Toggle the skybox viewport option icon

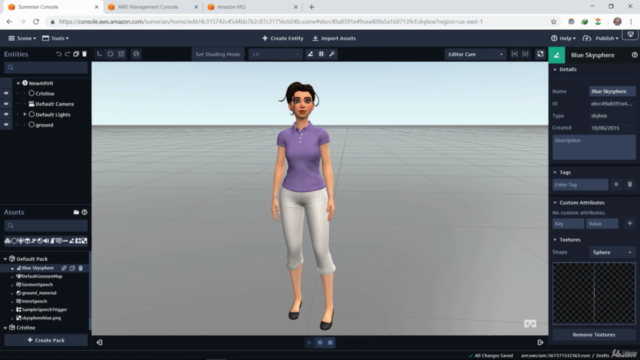pos(310,54)
